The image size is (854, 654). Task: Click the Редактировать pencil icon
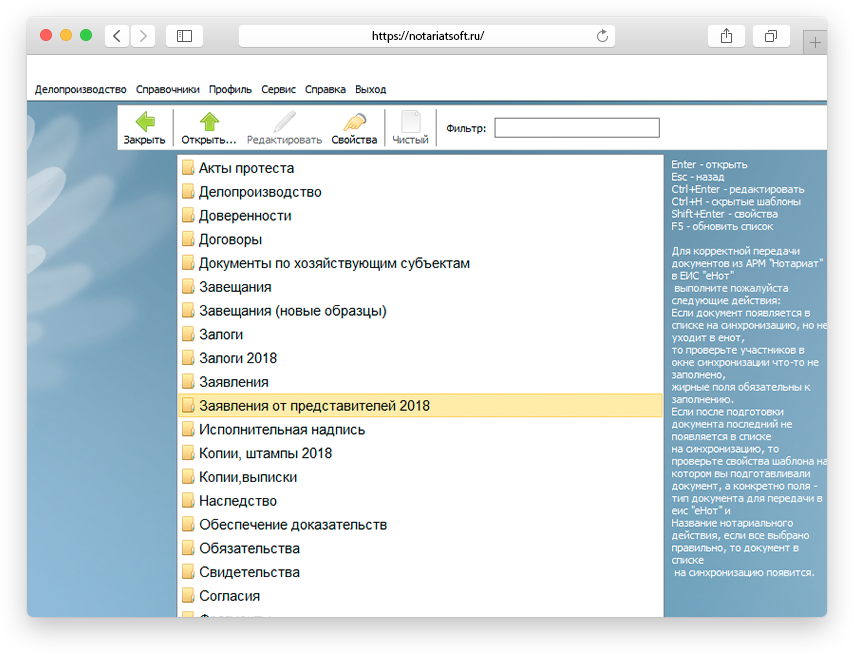coord(284,121)
